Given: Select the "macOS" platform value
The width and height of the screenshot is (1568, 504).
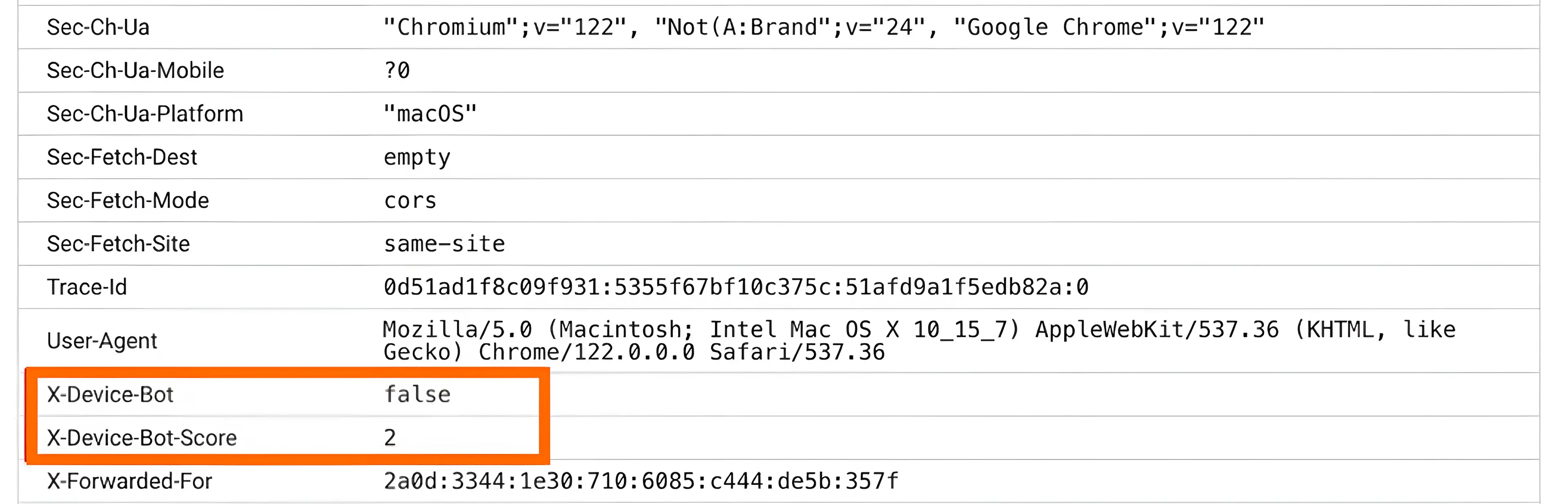Looking at the screenshot, I should click(430, 114).
